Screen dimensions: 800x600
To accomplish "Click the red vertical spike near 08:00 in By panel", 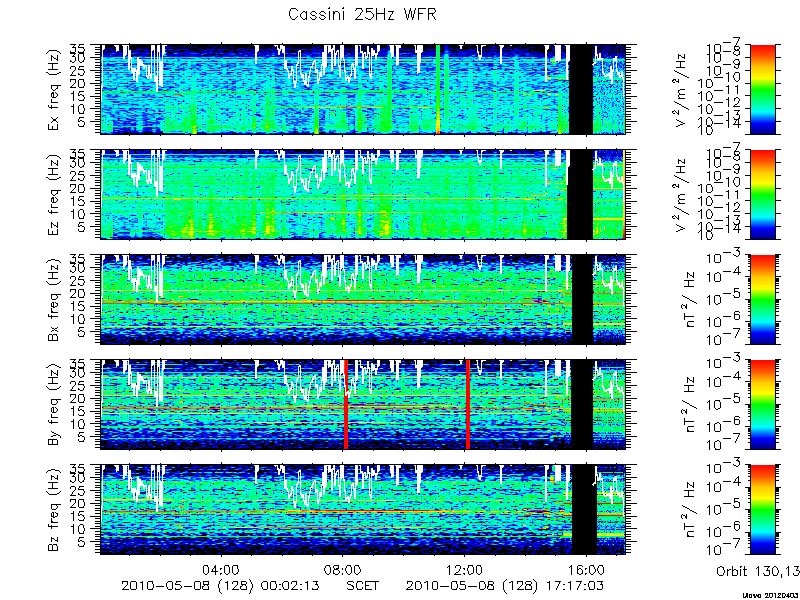I will [345, 405].
